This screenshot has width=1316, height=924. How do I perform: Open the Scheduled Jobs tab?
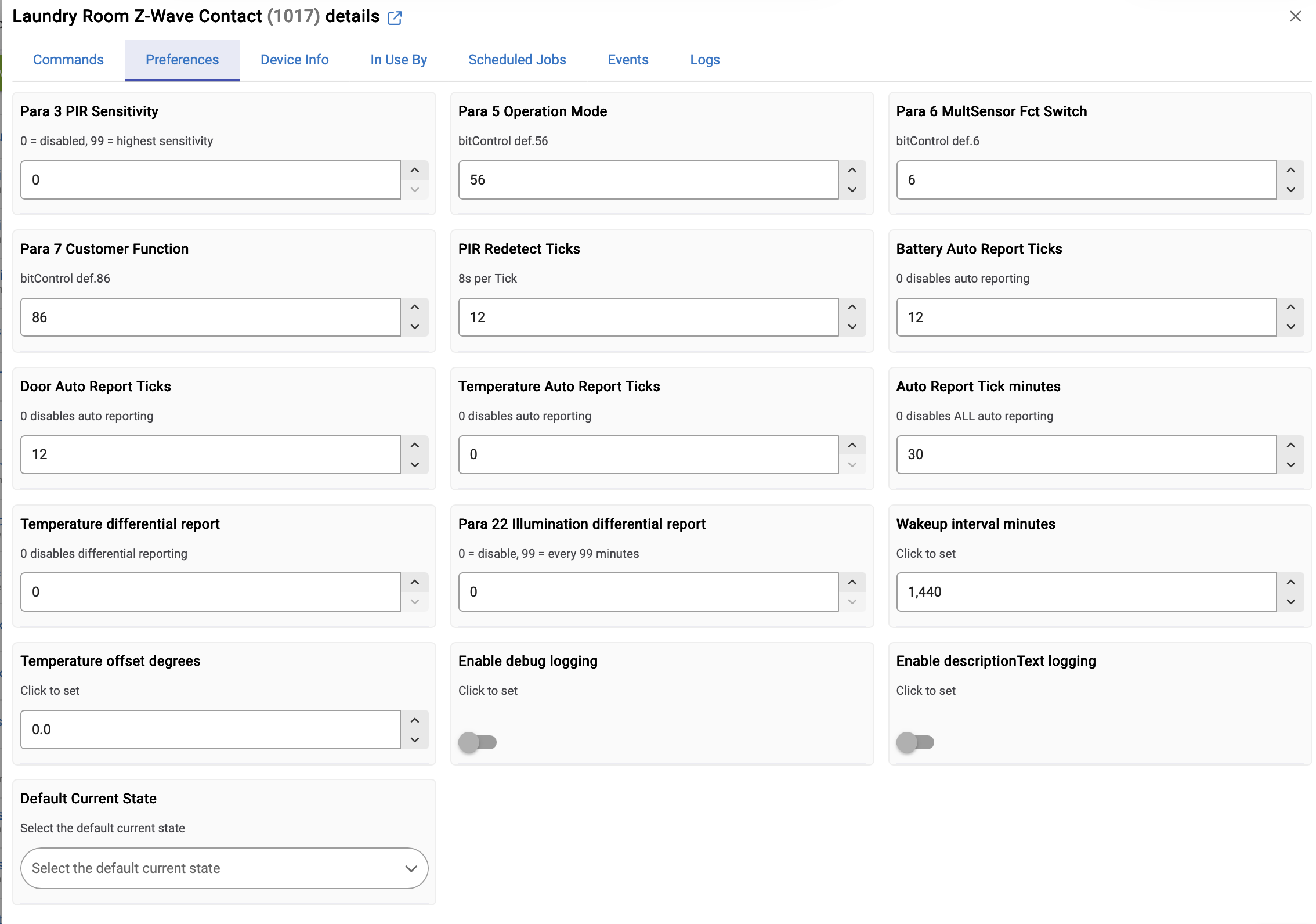pyautogui.click(x=517, y=60)
